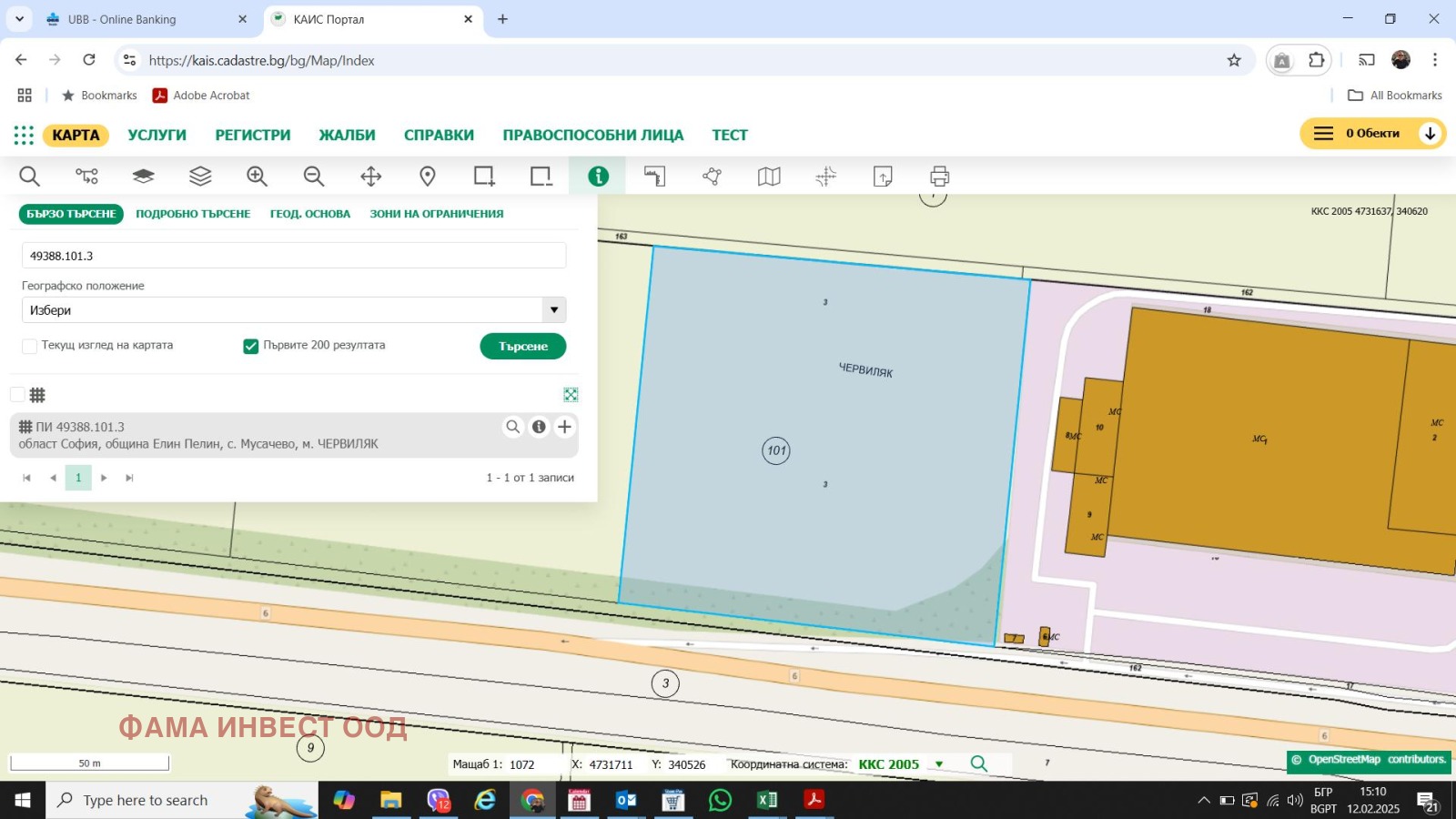
Task: Click the zoom in magnifier tool
Action: click(257, 177)
